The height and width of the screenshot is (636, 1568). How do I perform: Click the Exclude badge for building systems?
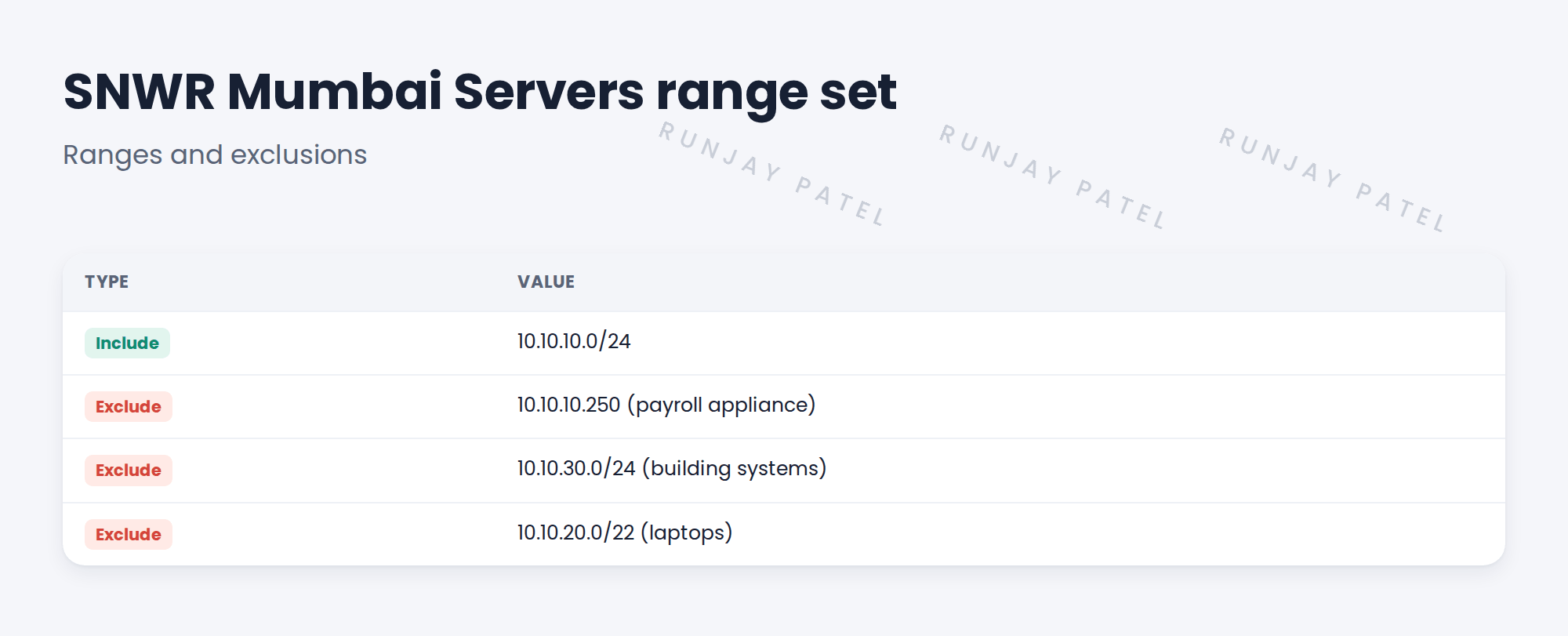tap(129, 471)
